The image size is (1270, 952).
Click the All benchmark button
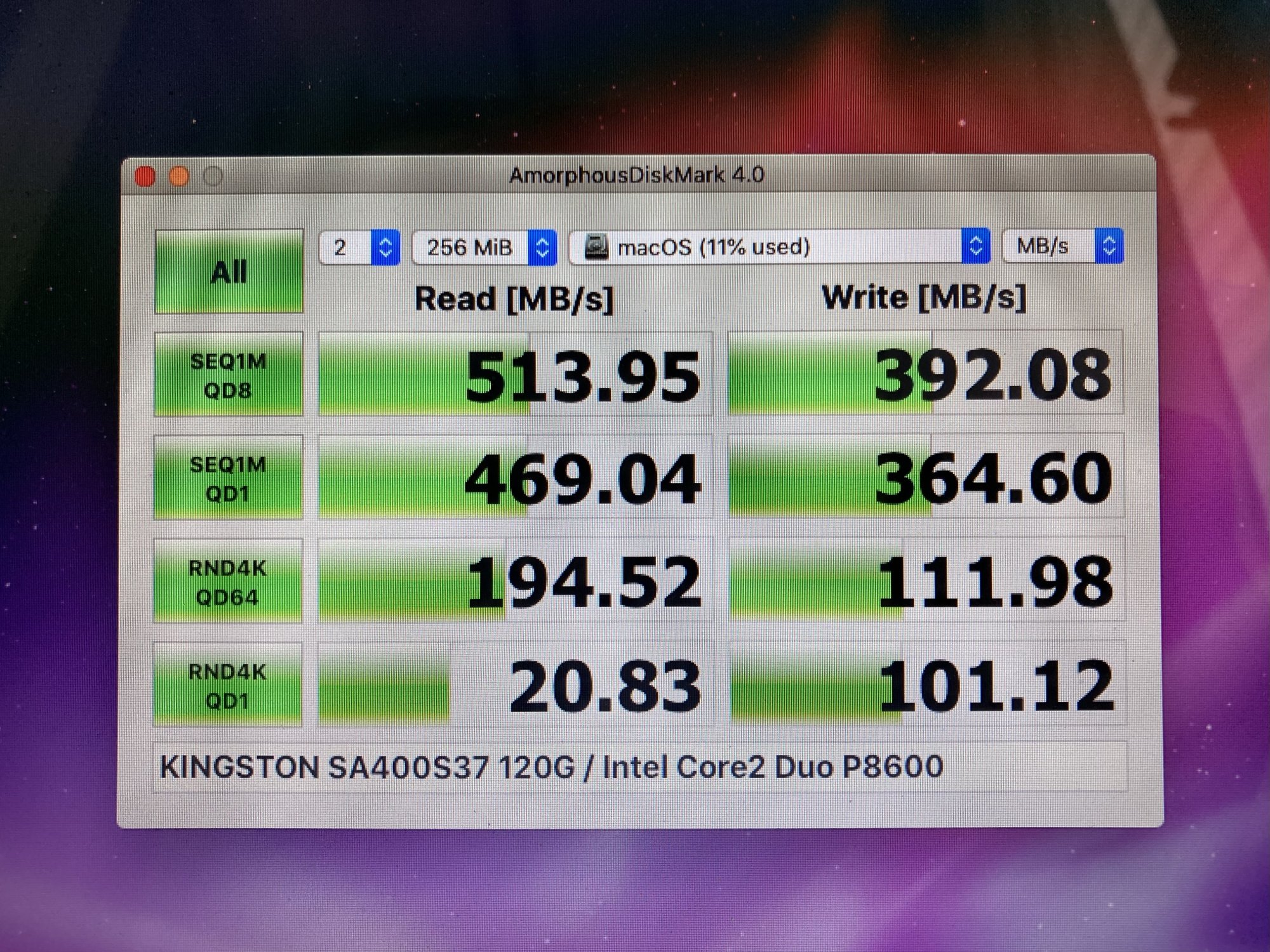click(x=229, y=272)
